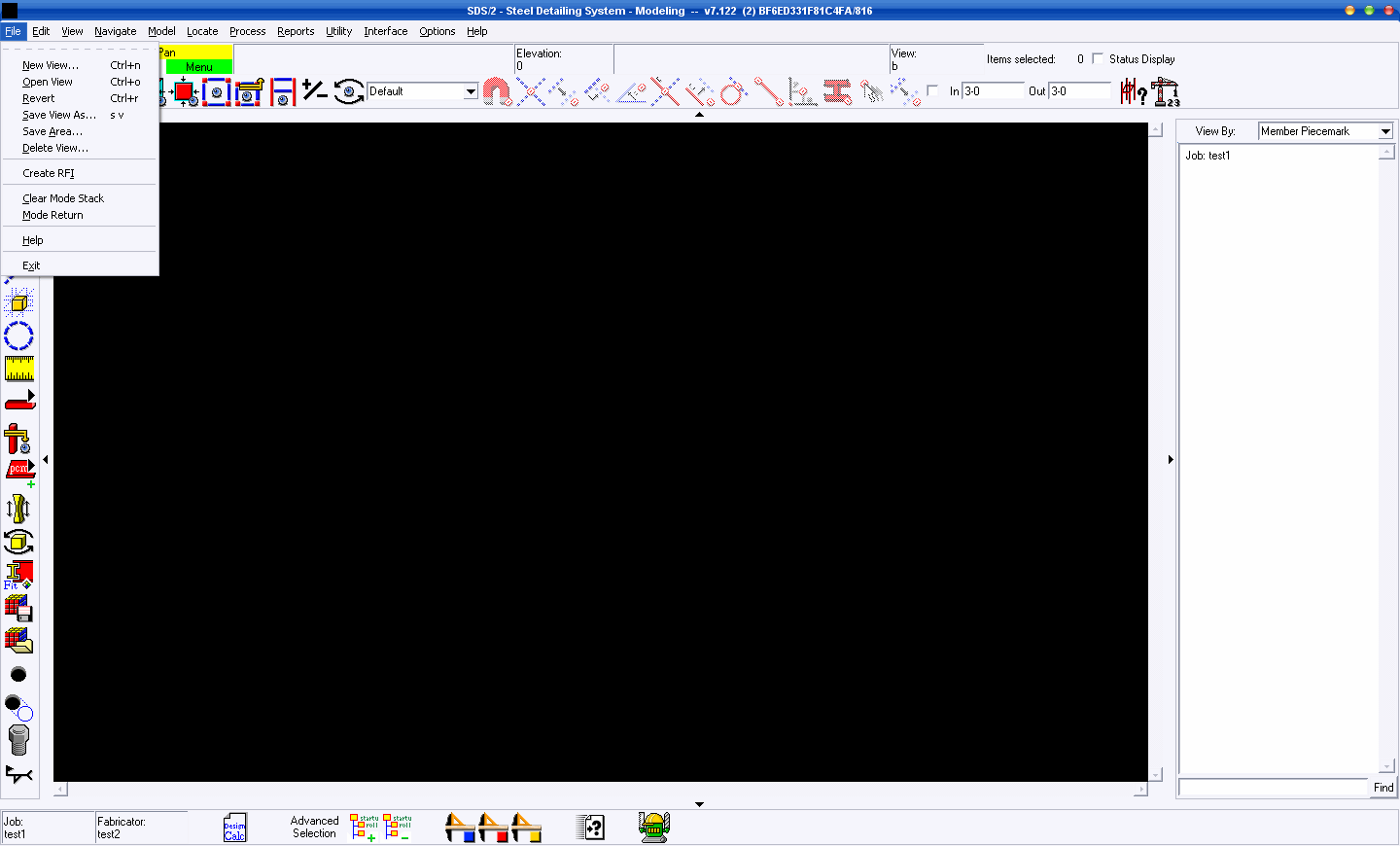
Task: Choose Clear Mode Stack menu entry
Action: [x=82, y=198]
